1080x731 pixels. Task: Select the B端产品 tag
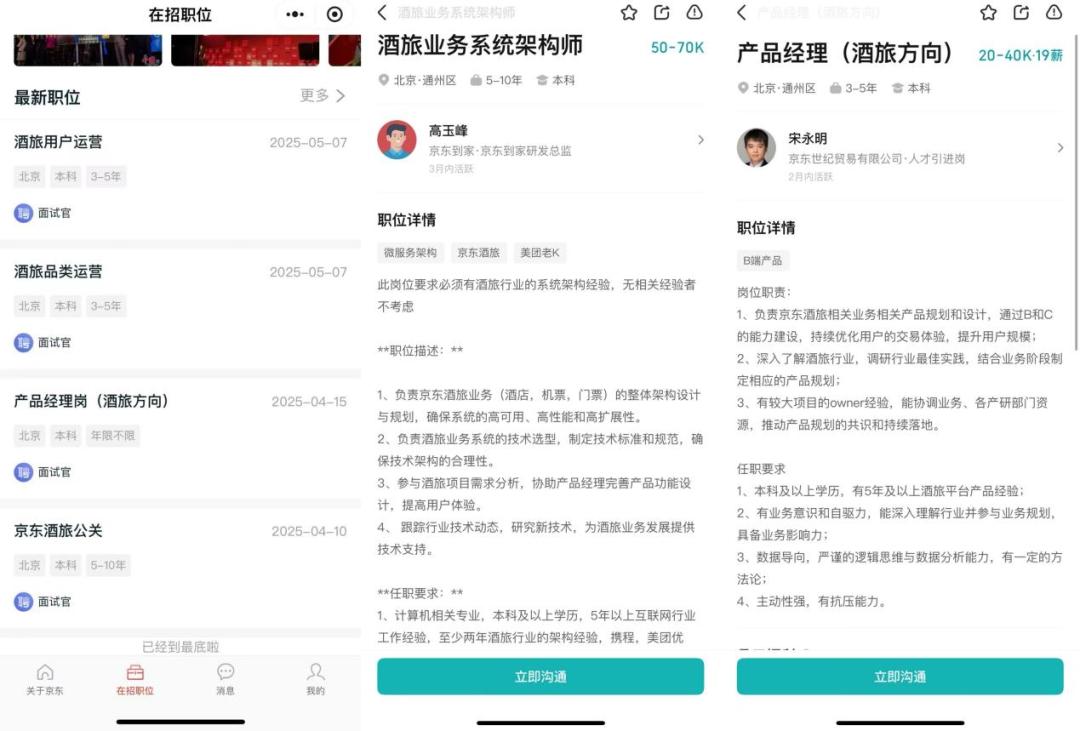tap(762, 260)
